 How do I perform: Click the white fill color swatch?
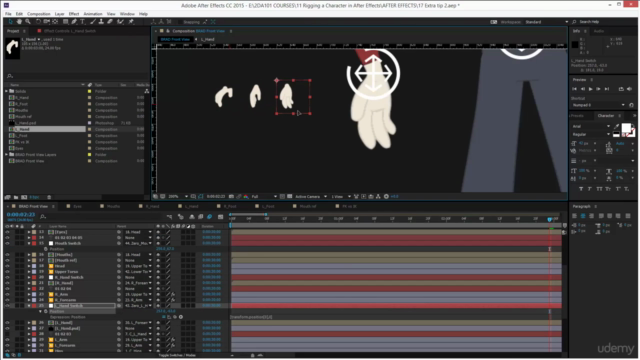point(626,128)
